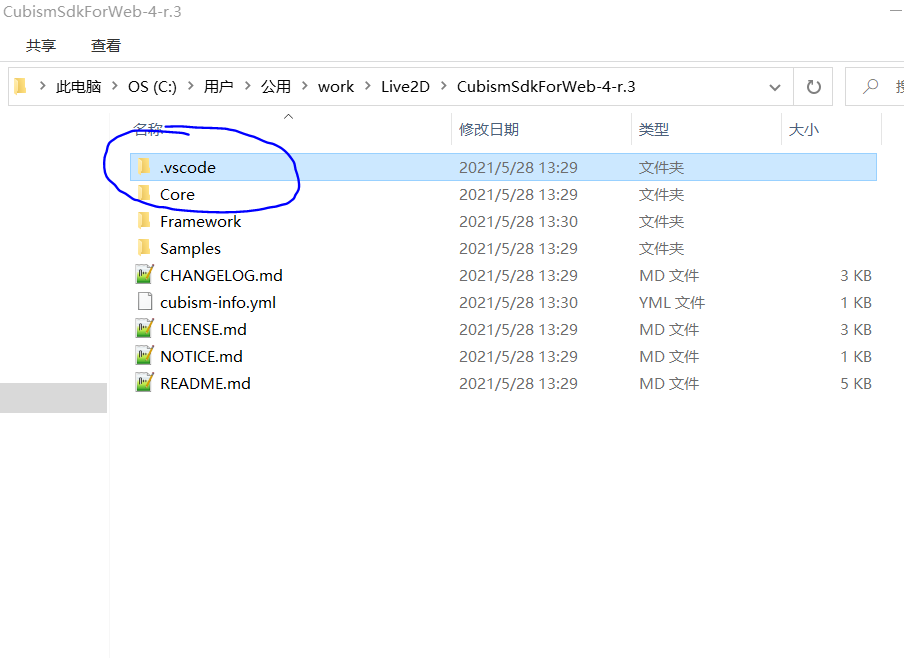904x658 pixels.
Task: Expand chevron after OS (C:) in breadcrumb
Action: pos(190,86)
